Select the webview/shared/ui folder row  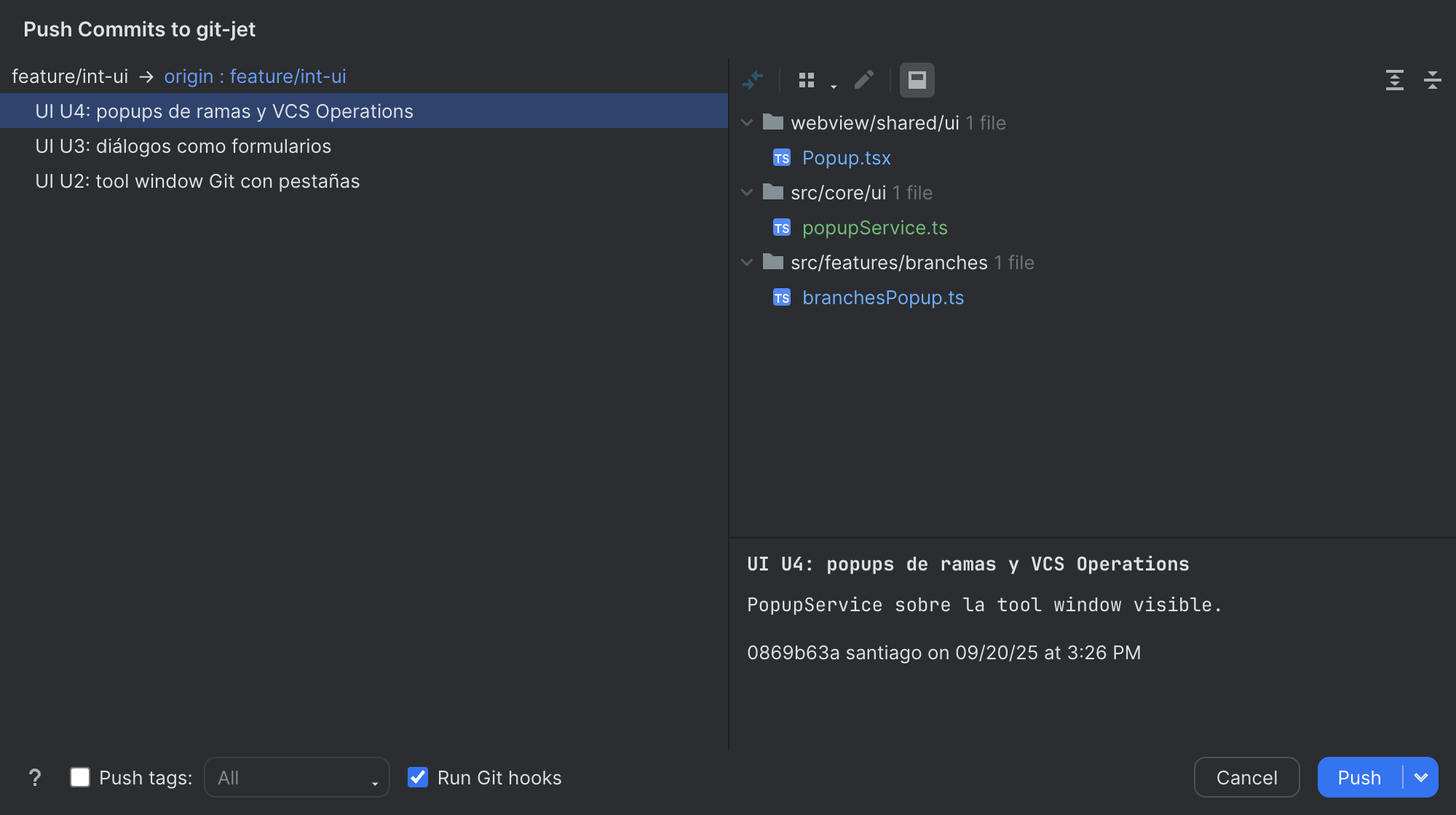[x=1092, y=123]
